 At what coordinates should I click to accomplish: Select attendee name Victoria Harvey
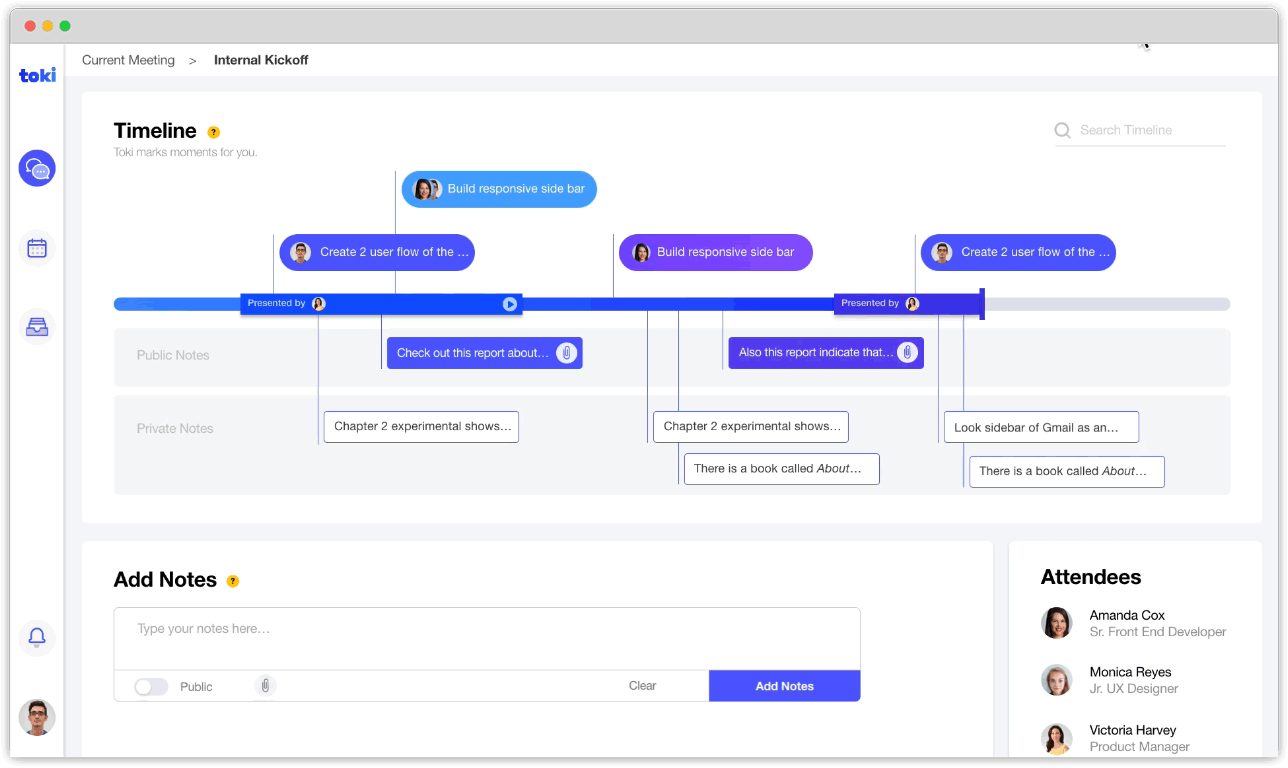tap(1133, 730)
